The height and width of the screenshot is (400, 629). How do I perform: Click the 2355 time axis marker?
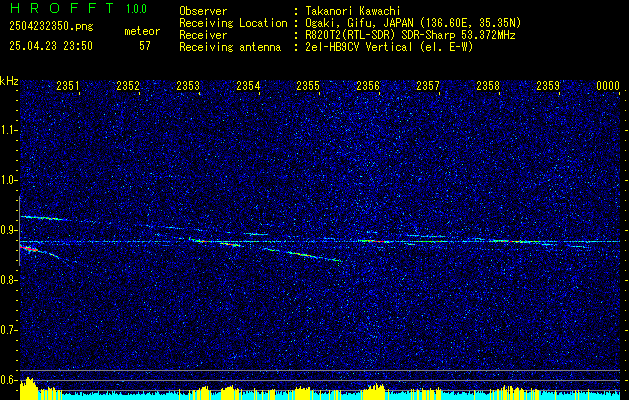click(x=308, y=86)
